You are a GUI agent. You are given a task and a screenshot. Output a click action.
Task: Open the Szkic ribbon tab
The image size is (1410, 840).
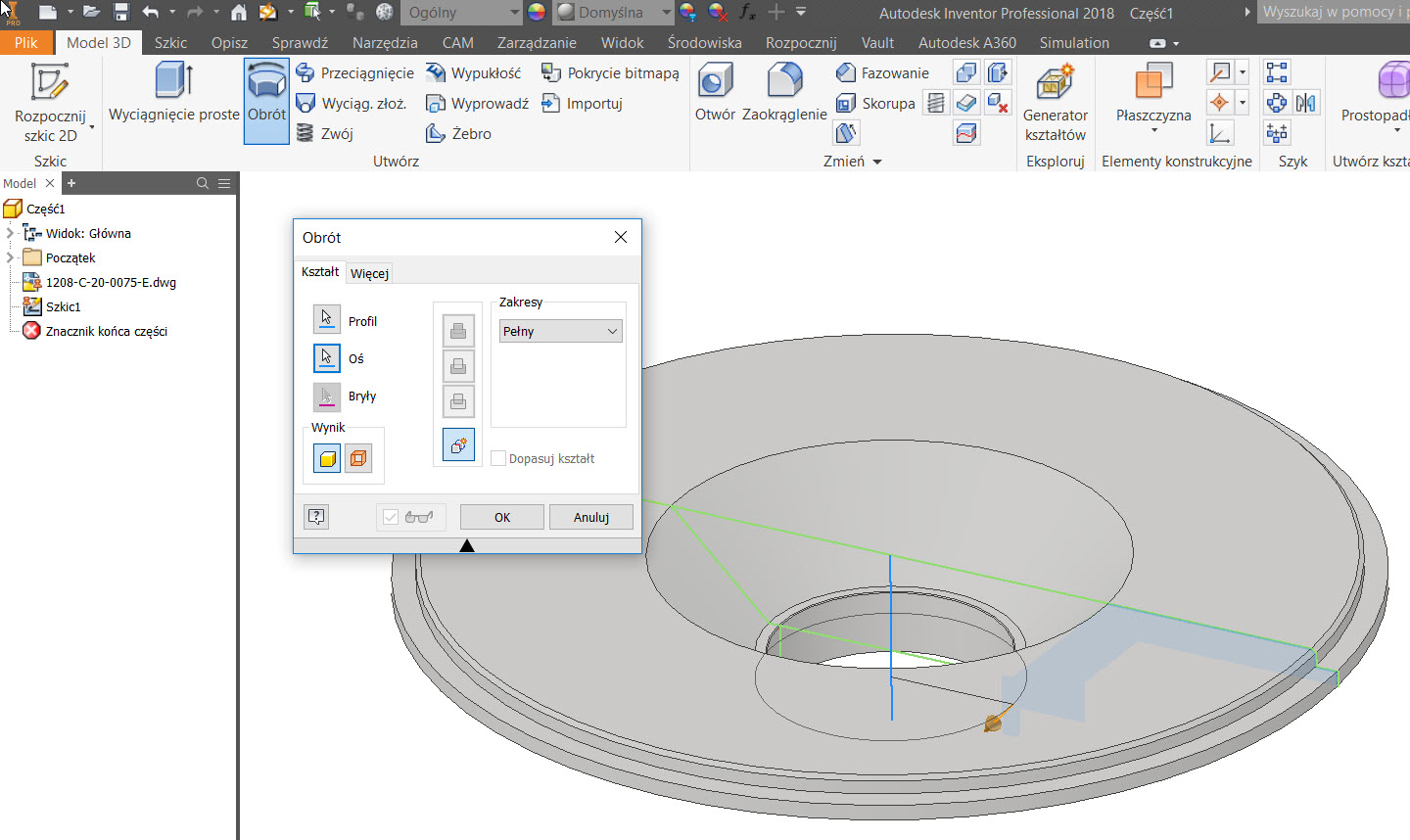pos(170,43)
